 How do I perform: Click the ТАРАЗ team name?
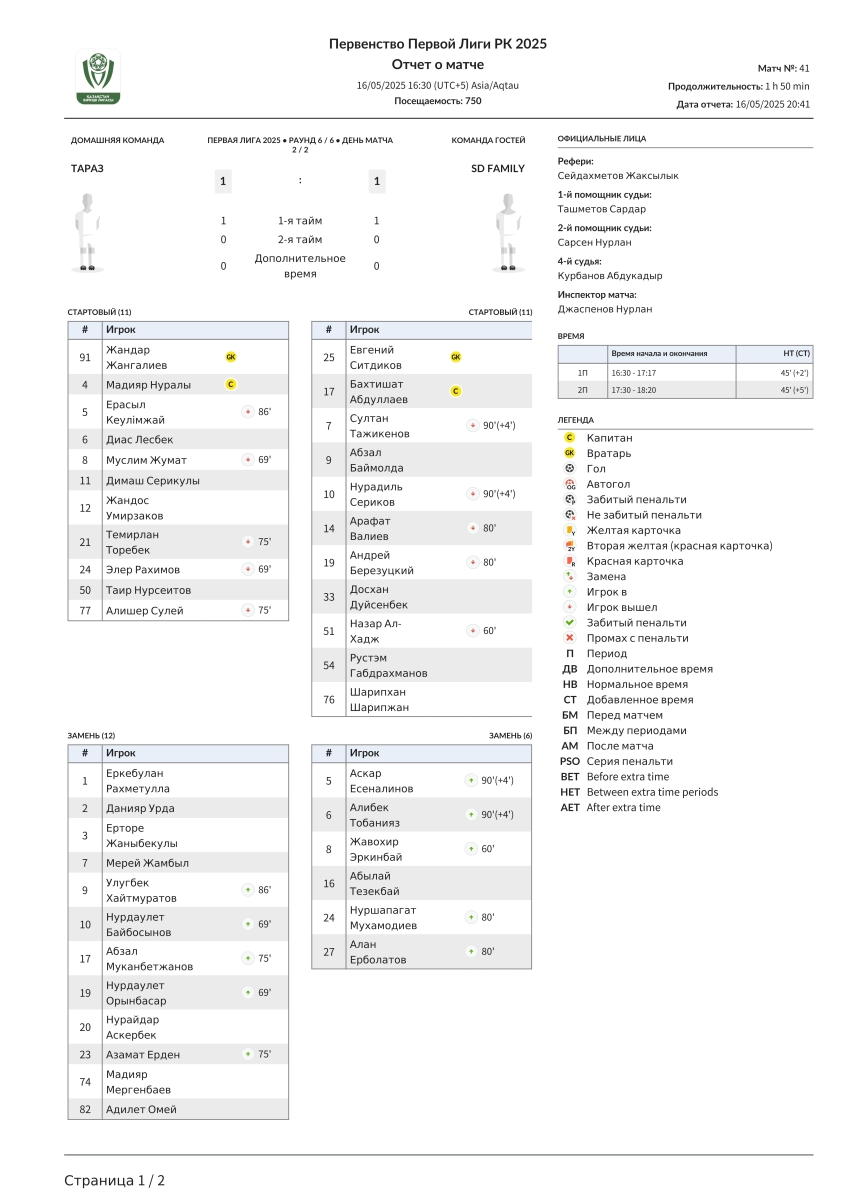click(x=87, y=169)
